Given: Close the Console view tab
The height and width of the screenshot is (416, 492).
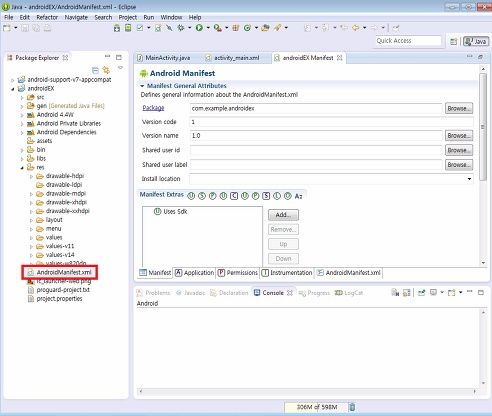Looking at the screenshot, I should click(290, 293).
